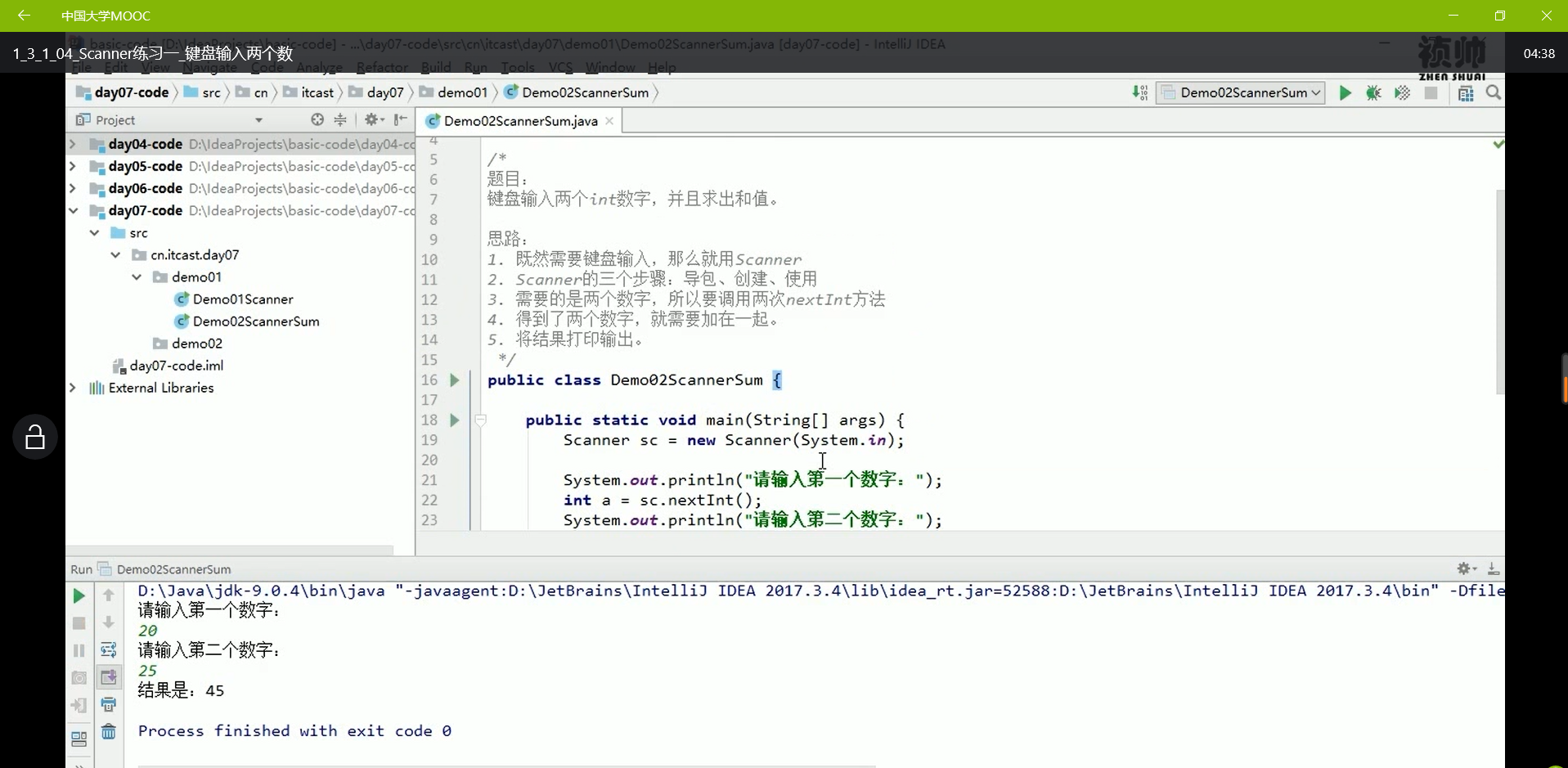Screen dimensions: 1568x768
Task: Fold the main method at line 18
Action: click(x=481, y=420)
